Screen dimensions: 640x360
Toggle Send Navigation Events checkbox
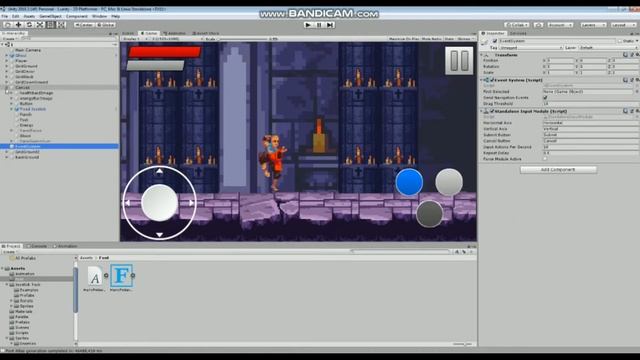click(x=545, y=98)
